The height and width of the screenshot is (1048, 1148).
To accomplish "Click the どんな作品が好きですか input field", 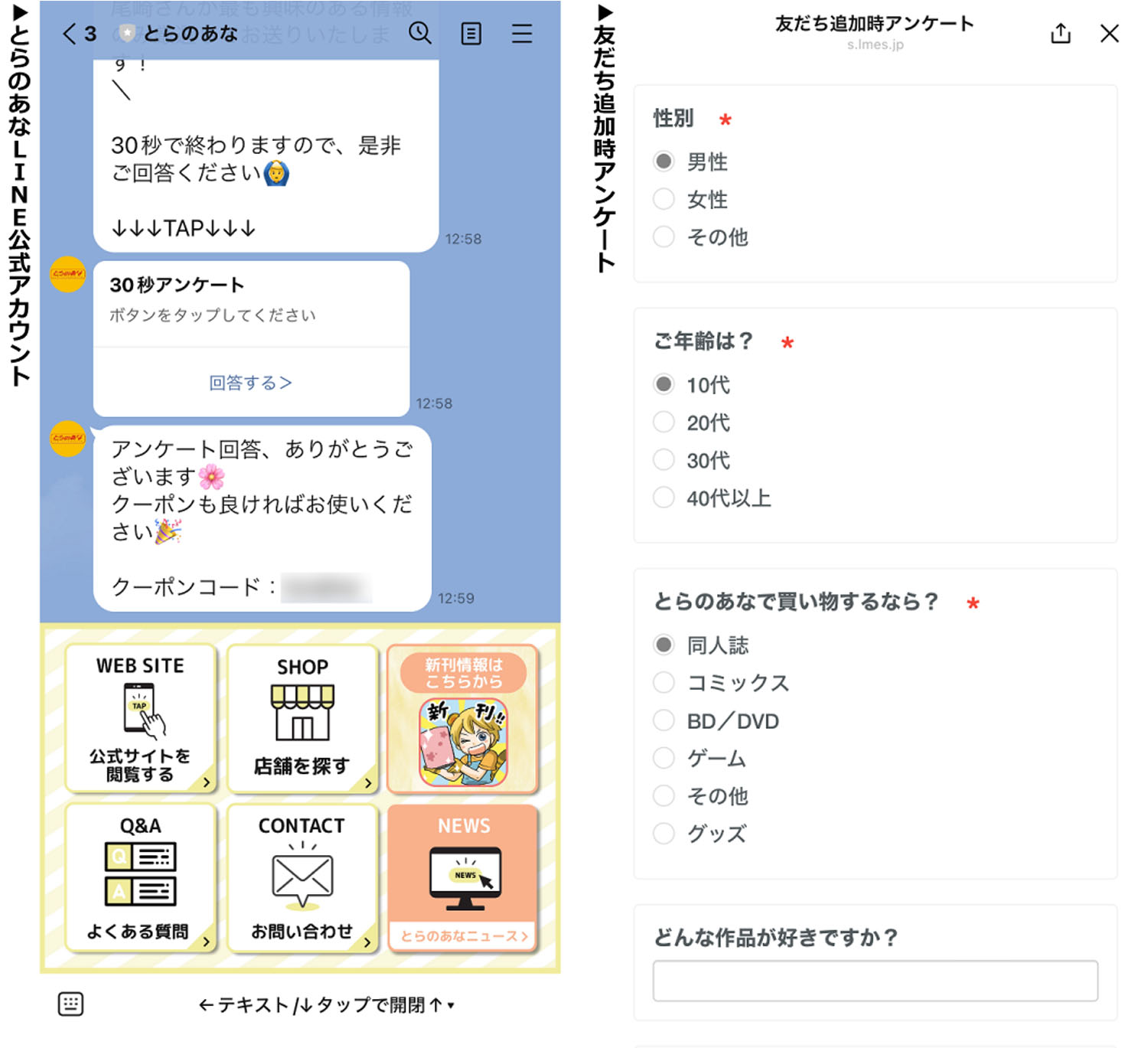I will click(x=874, y=980).
